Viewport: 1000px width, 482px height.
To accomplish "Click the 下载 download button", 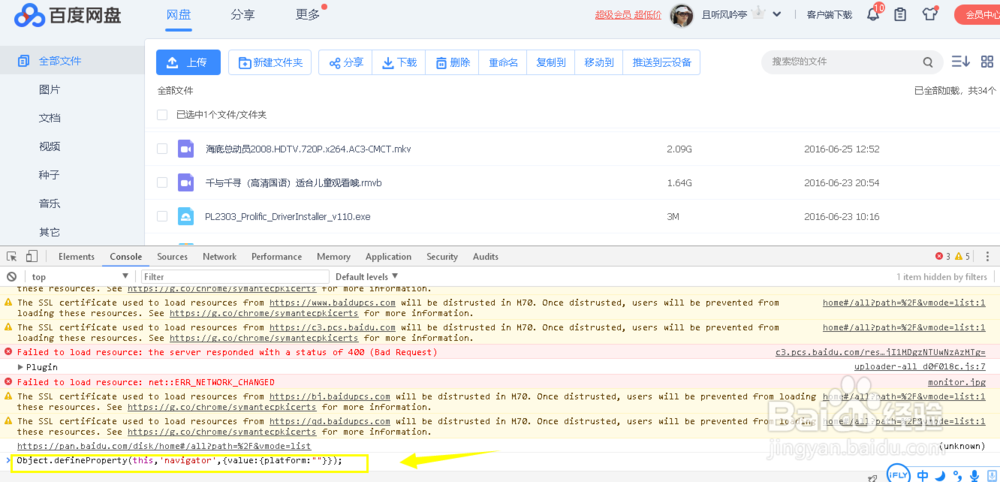I will (399, 62).
